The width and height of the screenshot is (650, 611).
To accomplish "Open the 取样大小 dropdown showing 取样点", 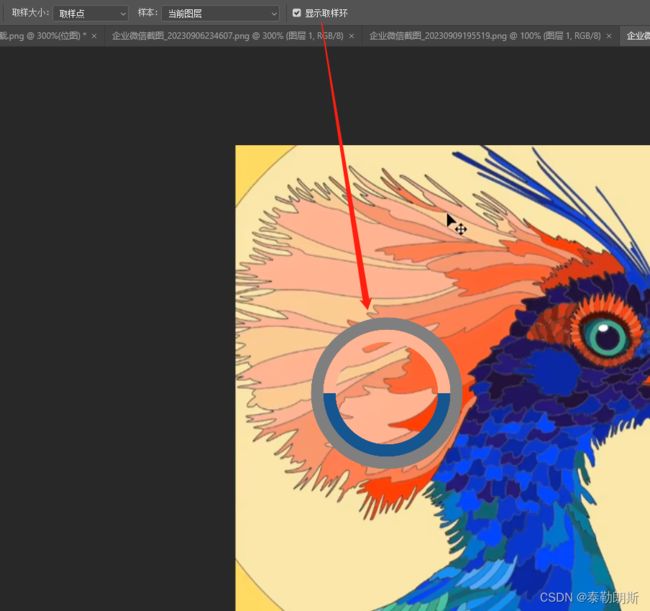I will pos(91,13).
